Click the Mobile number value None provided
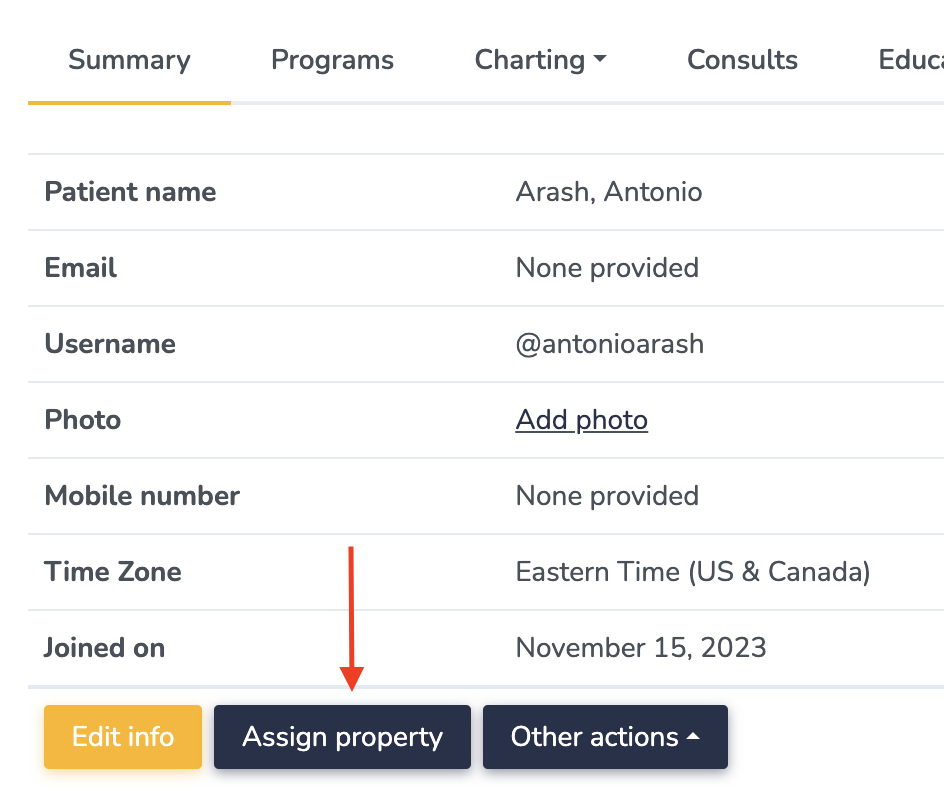944x796 pixels. (606, 496)
